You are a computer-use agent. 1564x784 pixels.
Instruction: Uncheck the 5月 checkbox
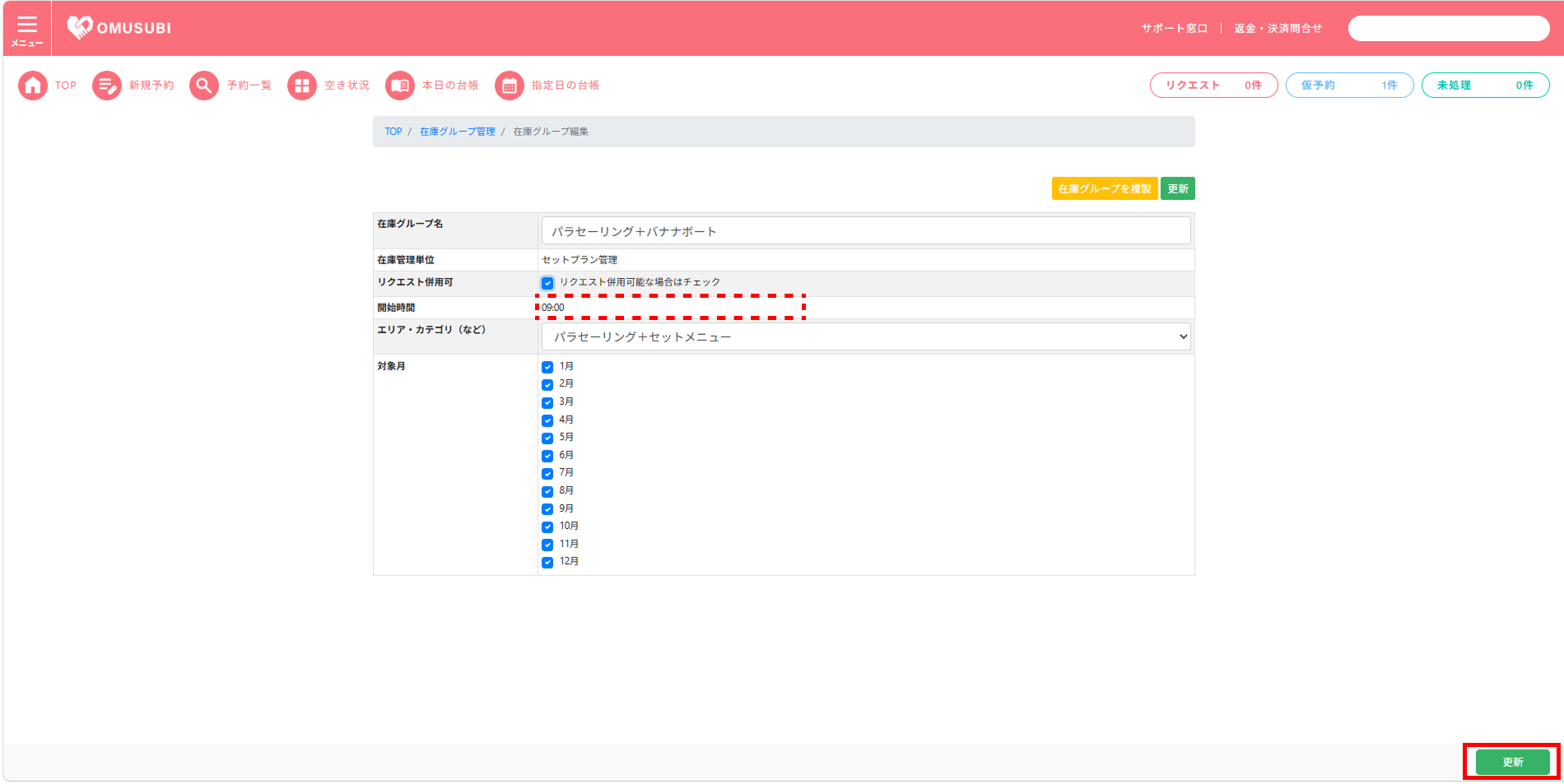[547, 438]
